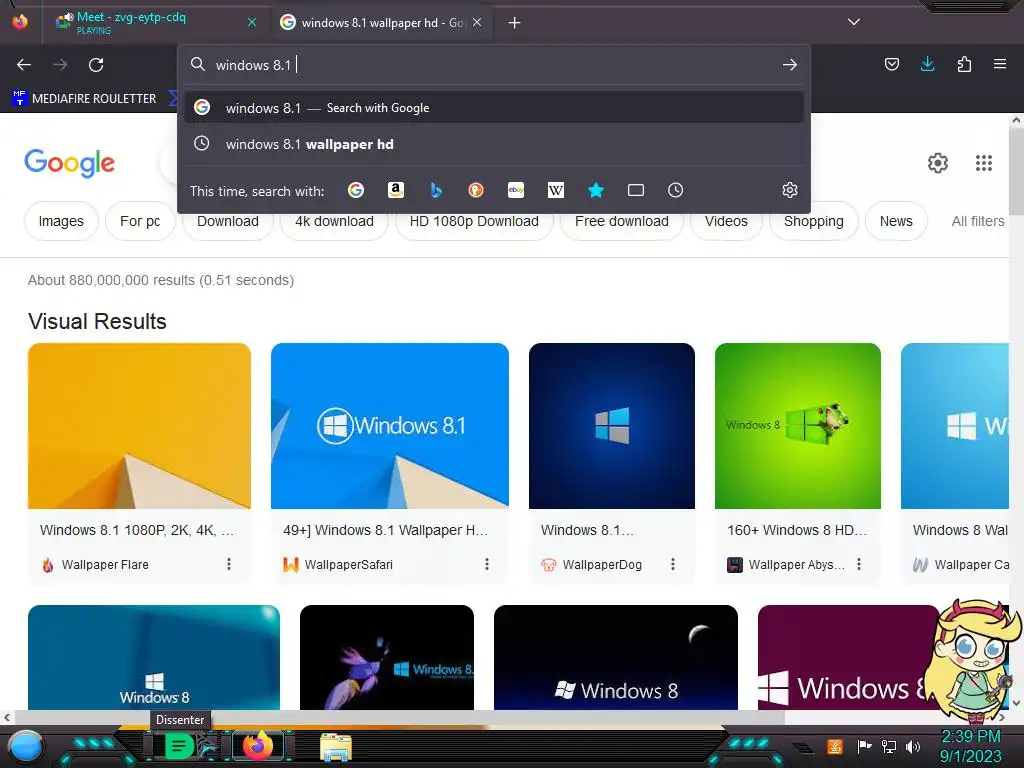Open the dark blue Windows logo thumbnail
This screenshot has width=1024, height=768.
point(612,426)
